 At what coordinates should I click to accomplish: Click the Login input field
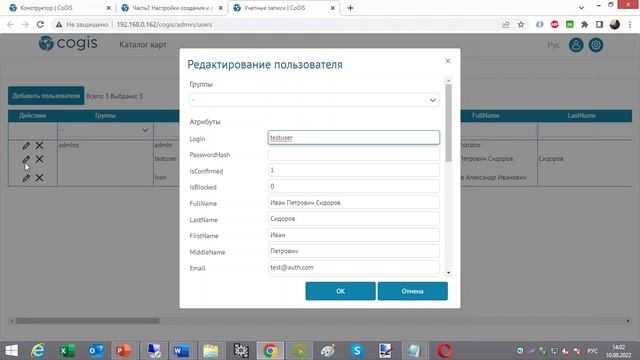(x=354, y=138)
